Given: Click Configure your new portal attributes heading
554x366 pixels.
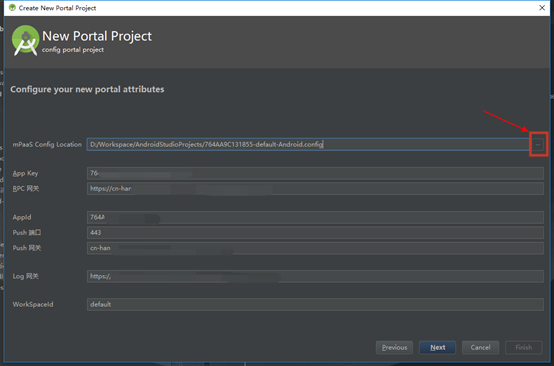Looking at the screenshot, I should click(x=87, y=89).
